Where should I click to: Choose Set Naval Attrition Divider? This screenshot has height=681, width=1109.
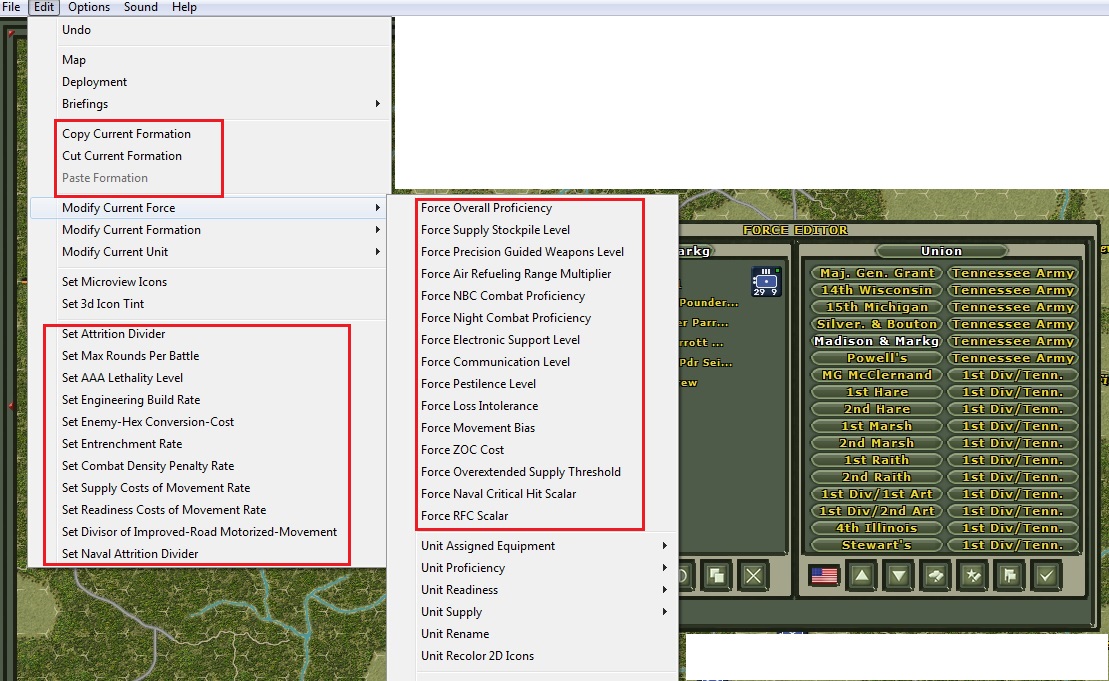click(x=130, y=554)
